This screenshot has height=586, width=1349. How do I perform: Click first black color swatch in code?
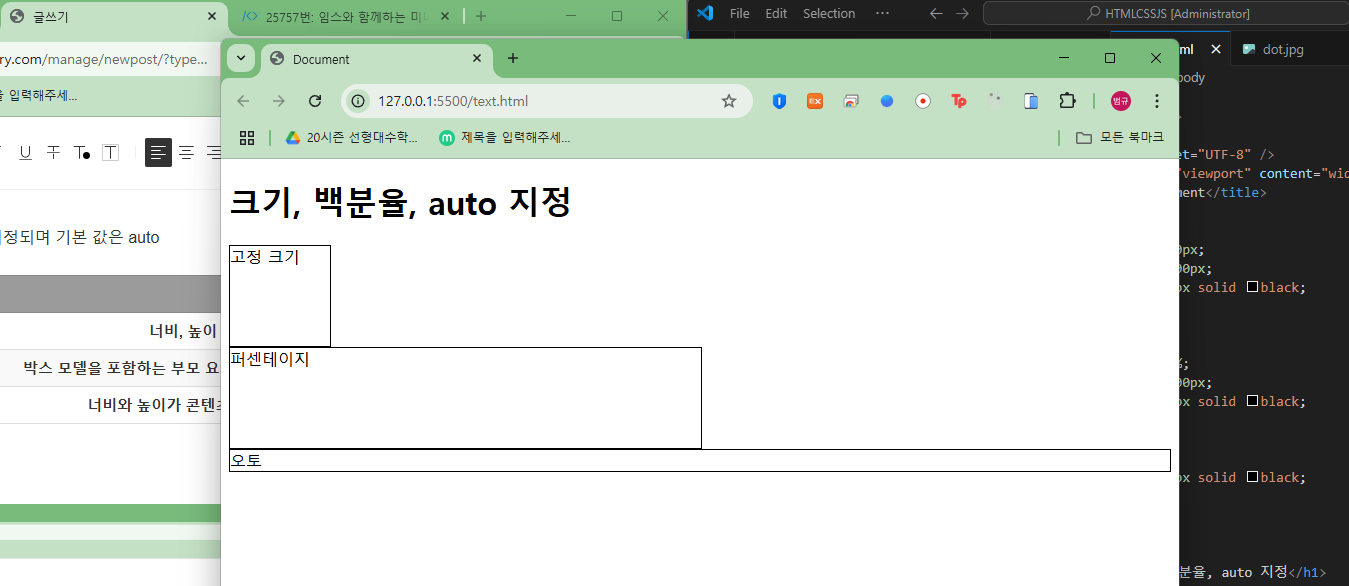(x=1252, y=287)
